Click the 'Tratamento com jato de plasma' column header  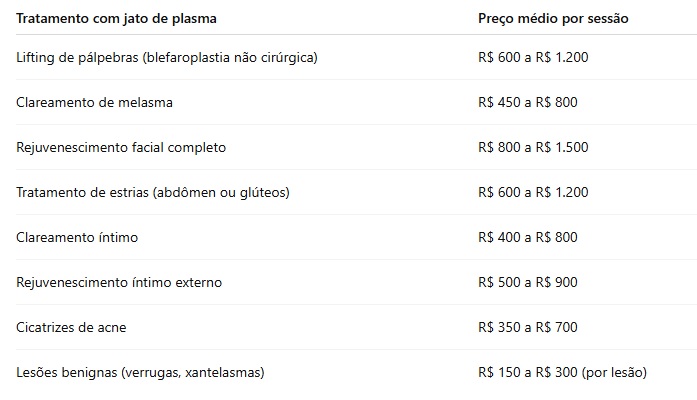pos(116,18)
